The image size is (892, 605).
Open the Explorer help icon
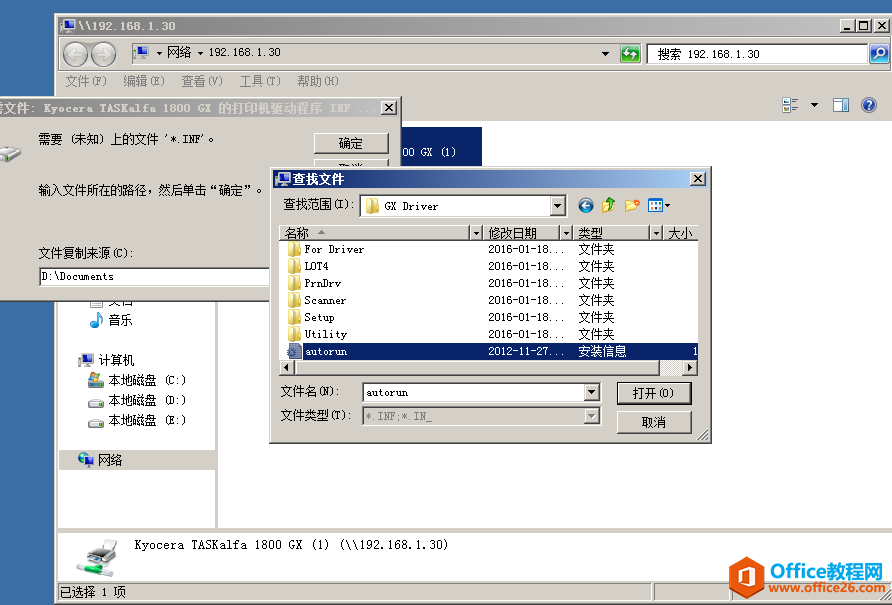coord(869,105)
